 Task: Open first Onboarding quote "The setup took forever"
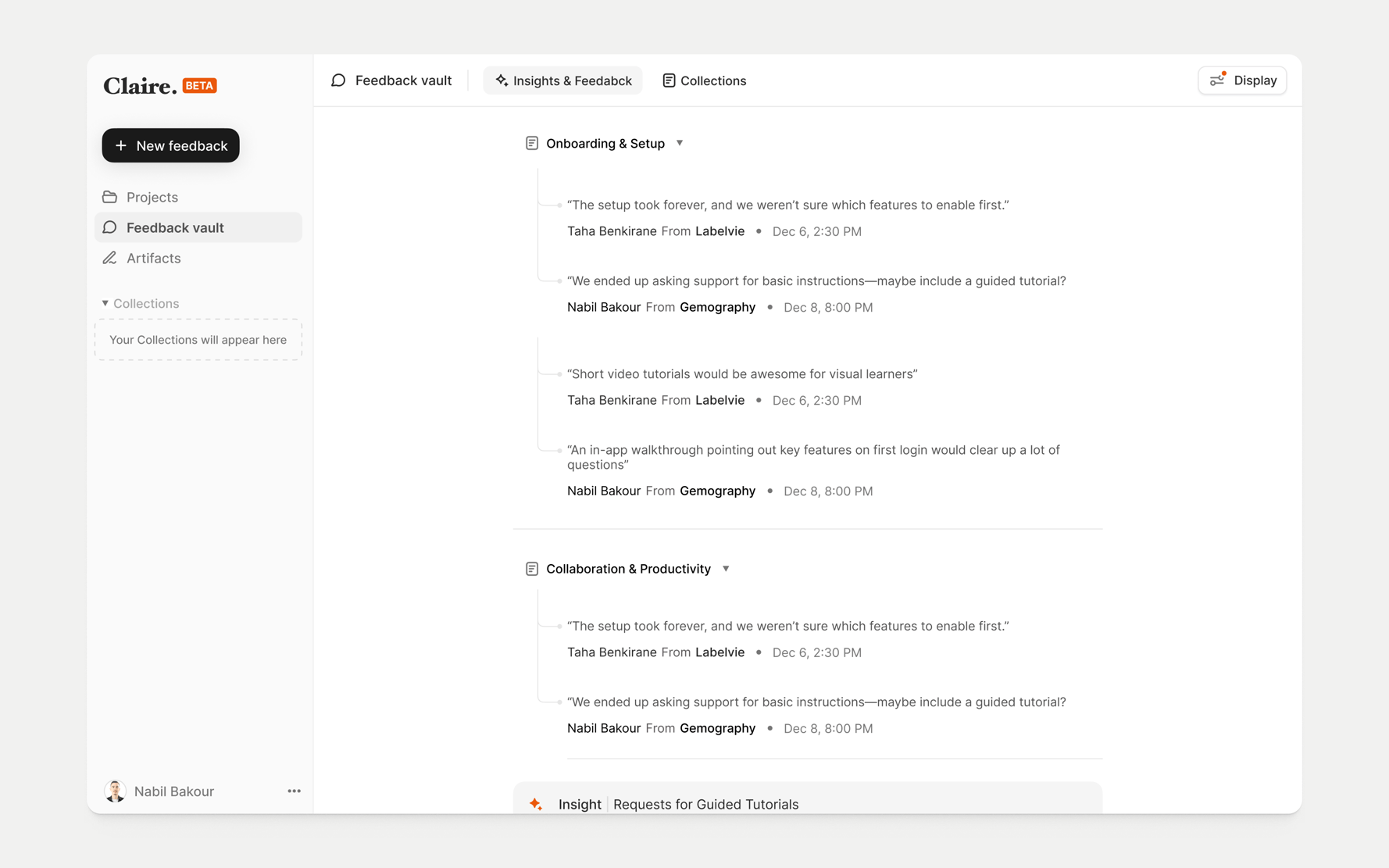click(x=787, y=205)
